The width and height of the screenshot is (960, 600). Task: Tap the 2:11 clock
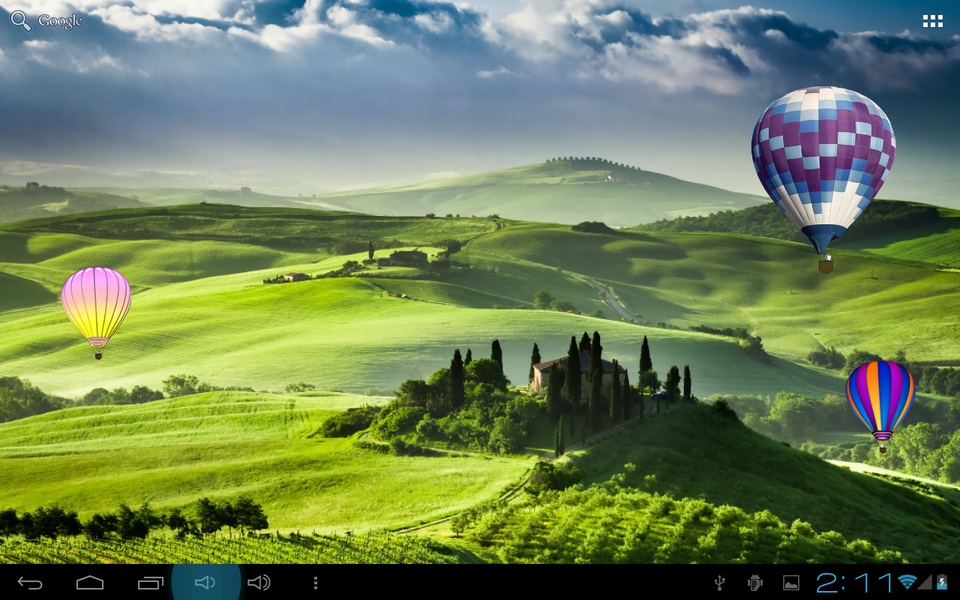855,583
